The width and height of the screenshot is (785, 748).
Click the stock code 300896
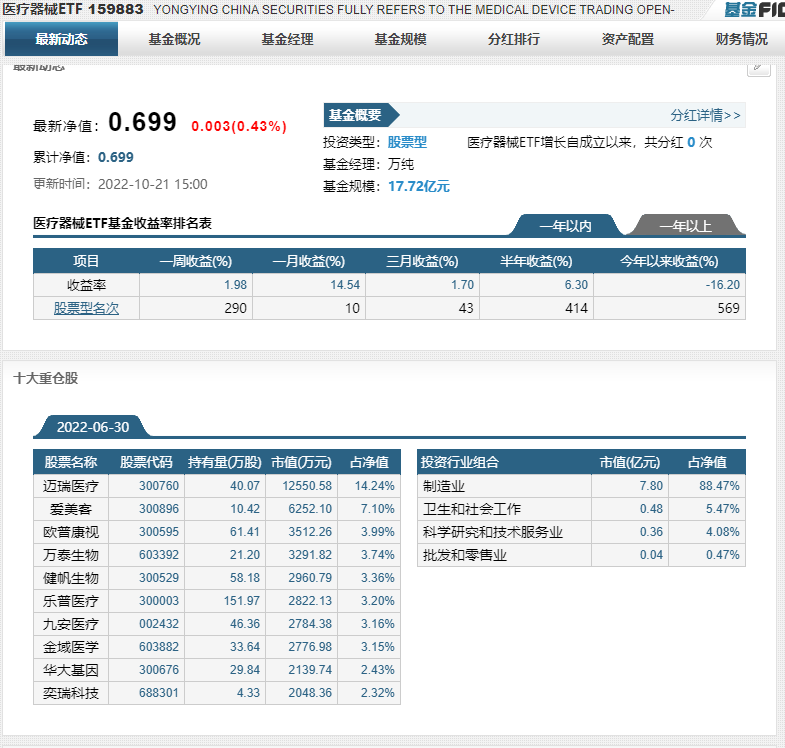pos(159,509)
